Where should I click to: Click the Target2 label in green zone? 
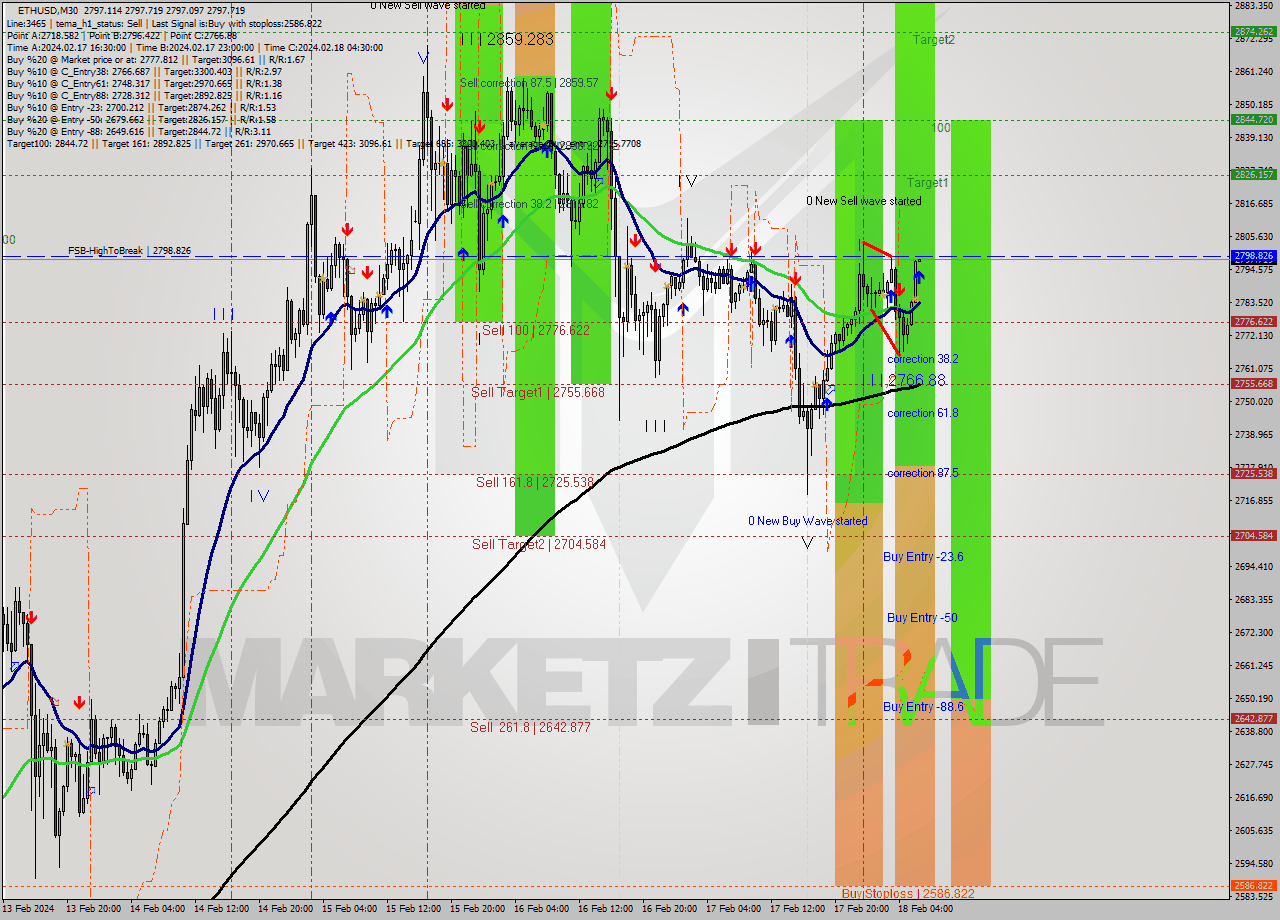point(934,40)
